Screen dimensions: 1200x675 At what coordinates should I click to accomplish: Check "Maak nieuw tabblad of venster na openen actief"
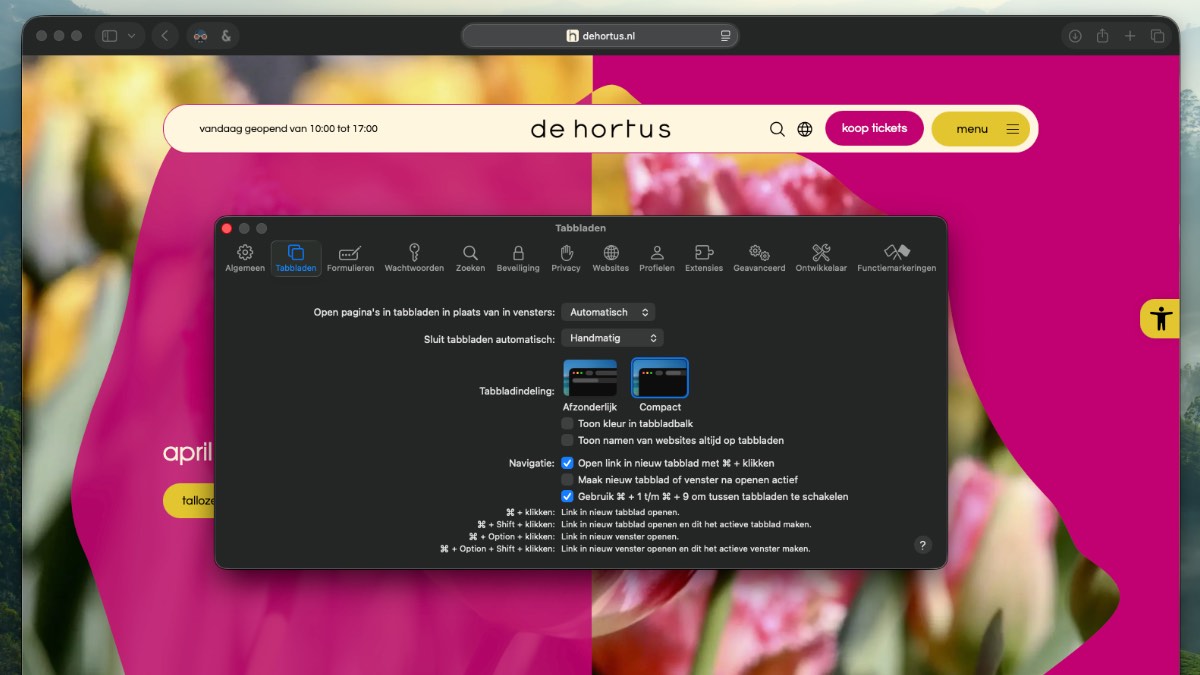click(x=567, y=479)
